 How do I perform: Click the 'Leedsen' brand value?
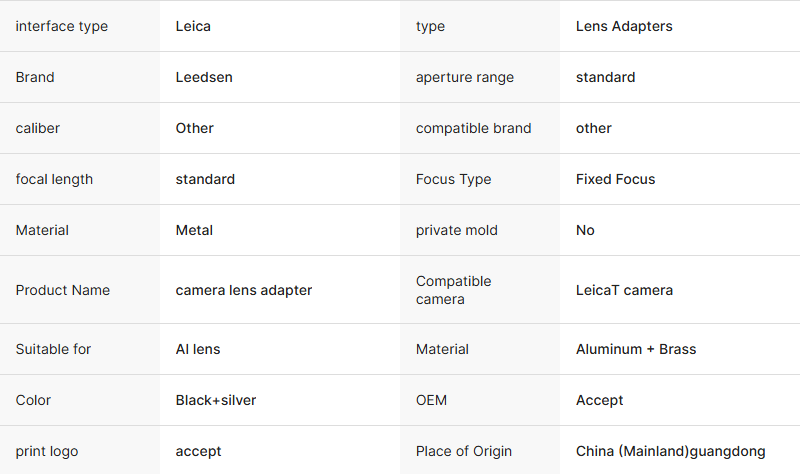point(204,77)
